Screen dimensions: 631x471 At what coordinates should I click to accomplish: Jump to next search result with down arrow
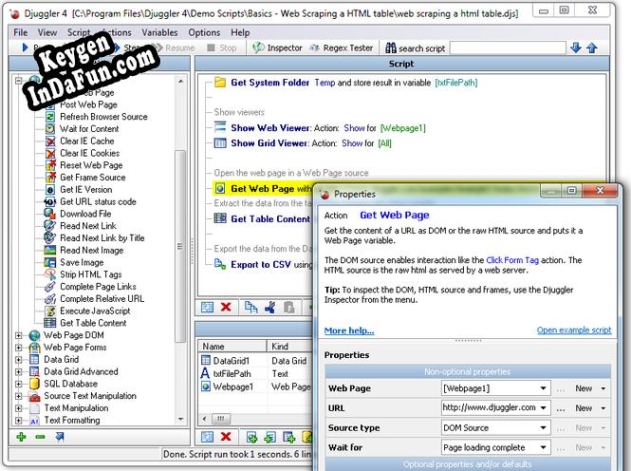click(x=576, y=48)
